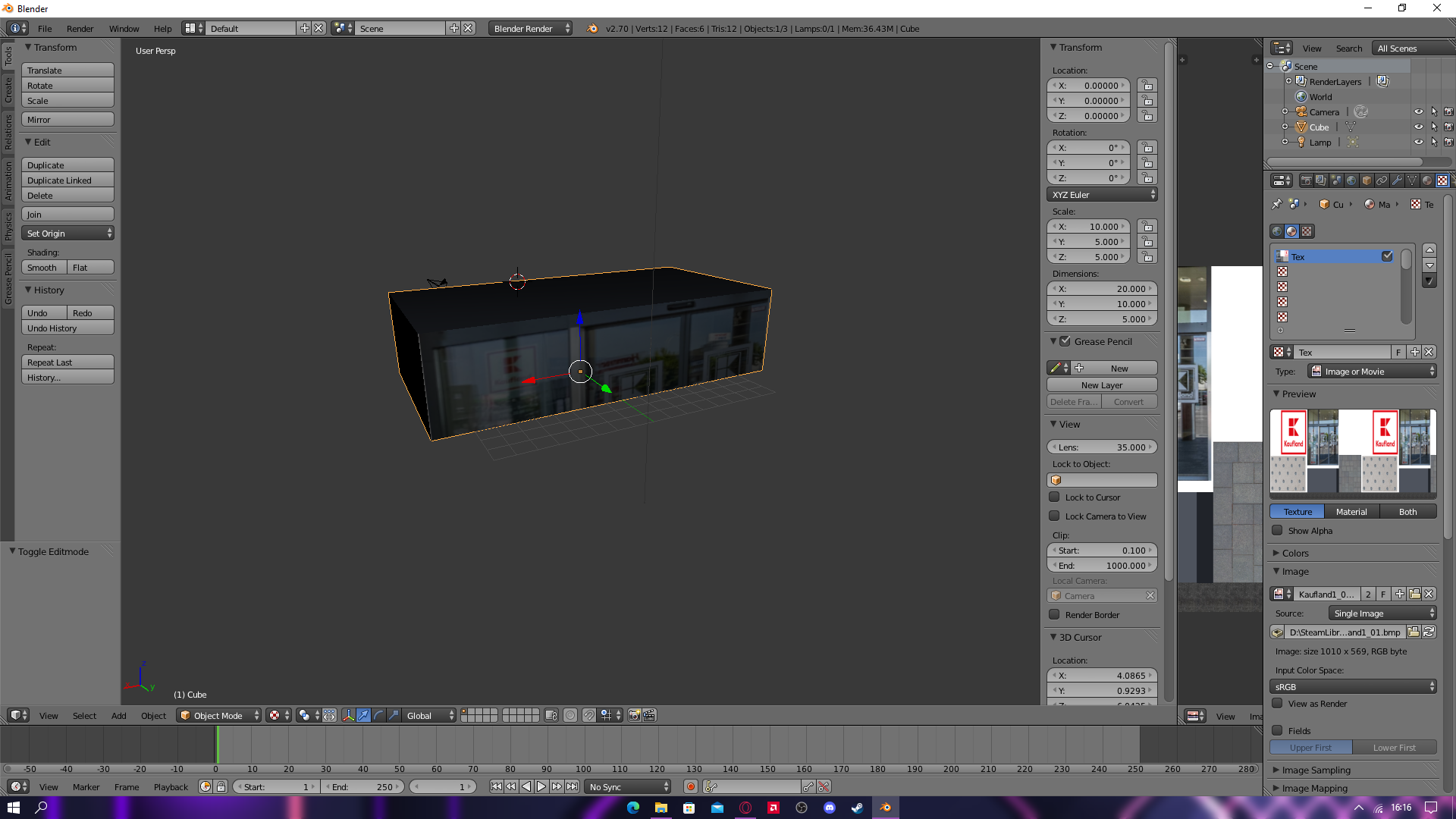Open the Object Mode dropdown
This screenshot has width=1456, height=819.
click(218, 715)
